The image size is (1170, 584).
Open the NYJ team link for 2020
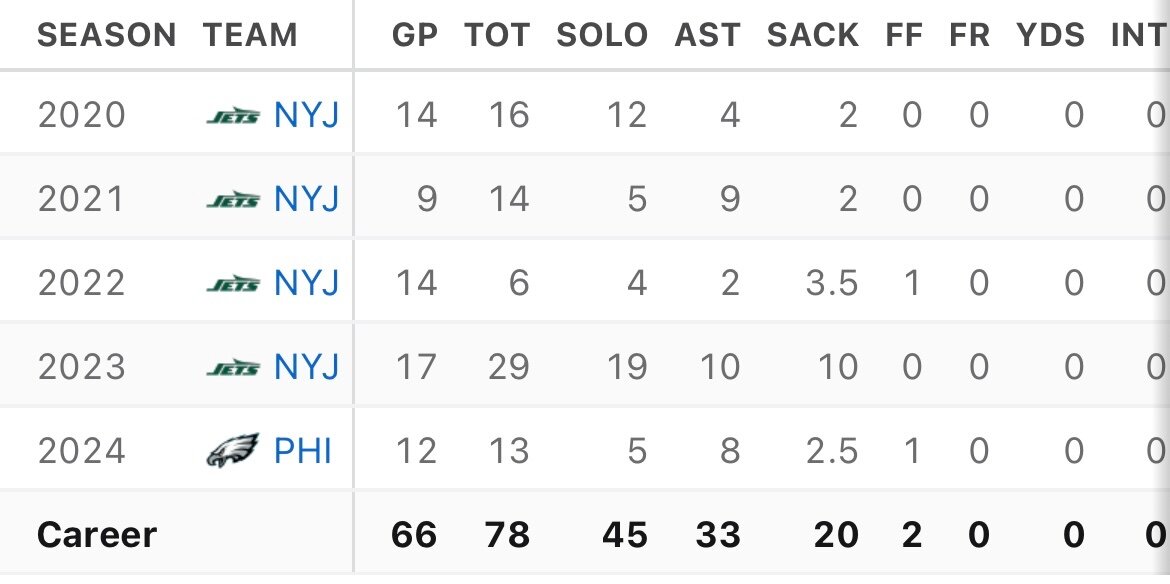[x=307, y=116]
